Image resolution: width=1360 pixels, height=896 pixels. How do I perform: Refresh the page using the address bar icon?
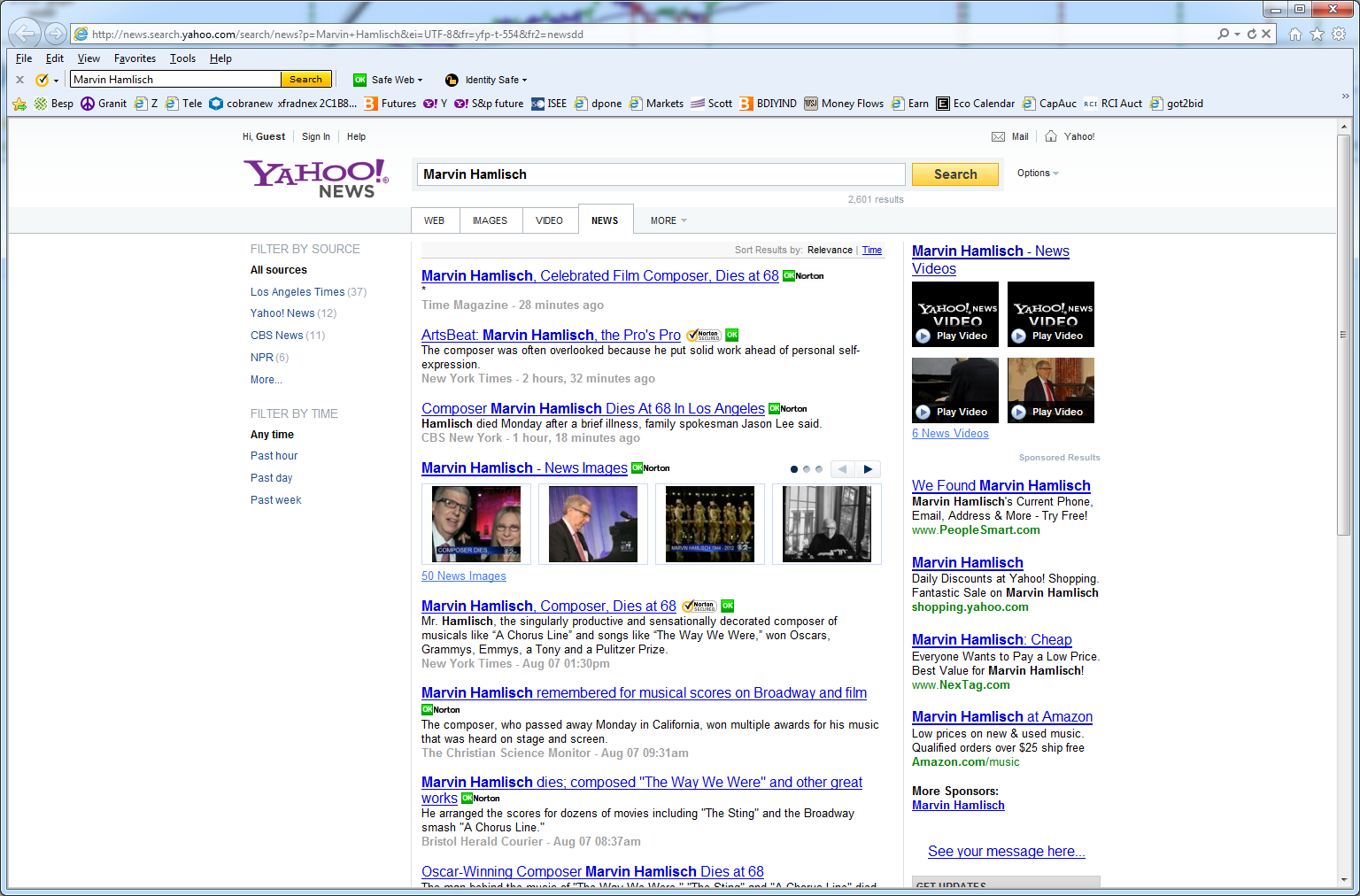pos(1252,34)
